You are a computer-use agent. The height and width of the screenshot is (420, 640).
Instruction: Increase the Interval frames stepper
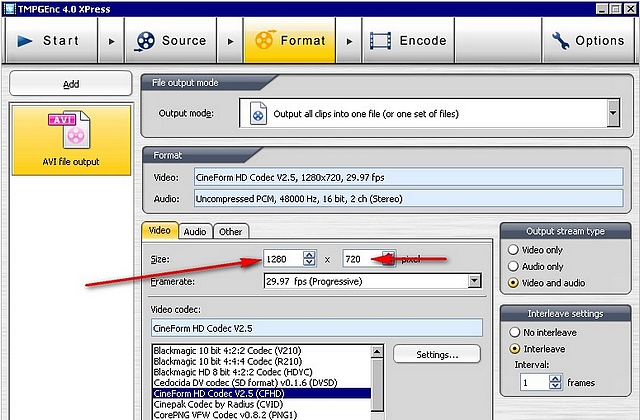(555, 378)
